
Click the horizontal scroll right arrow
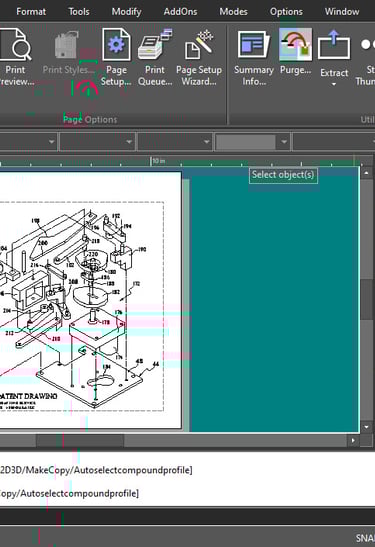coord(353,440)
